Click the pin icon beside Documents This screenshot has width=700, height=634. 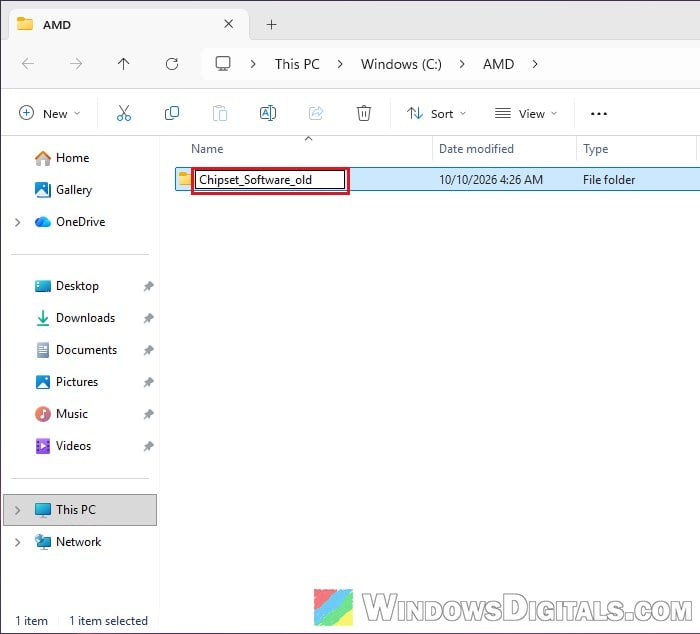148,350
